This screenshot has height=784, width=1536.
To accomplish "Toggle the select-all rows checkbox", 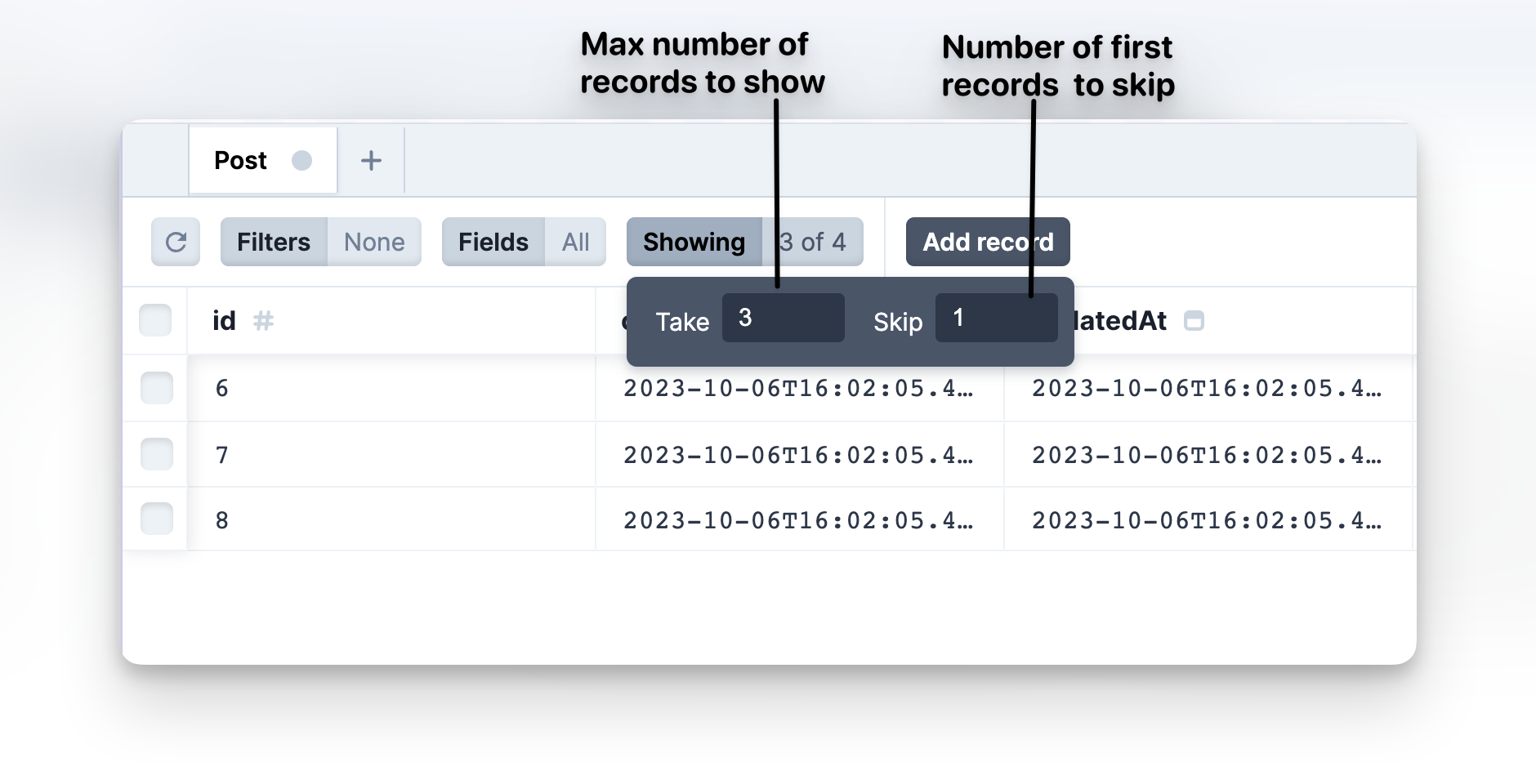I will point(155,320).
